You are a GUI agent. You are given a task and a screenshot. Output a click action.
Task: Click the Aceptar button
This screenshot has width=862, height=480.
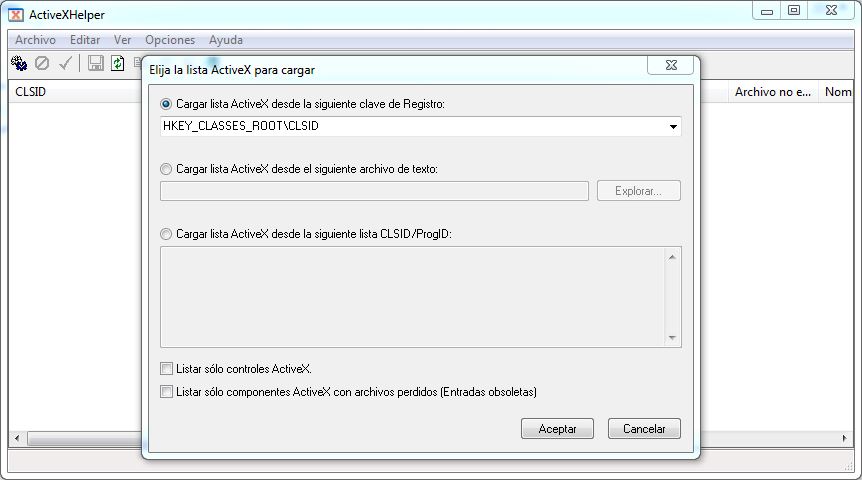[x=557, y=429]
